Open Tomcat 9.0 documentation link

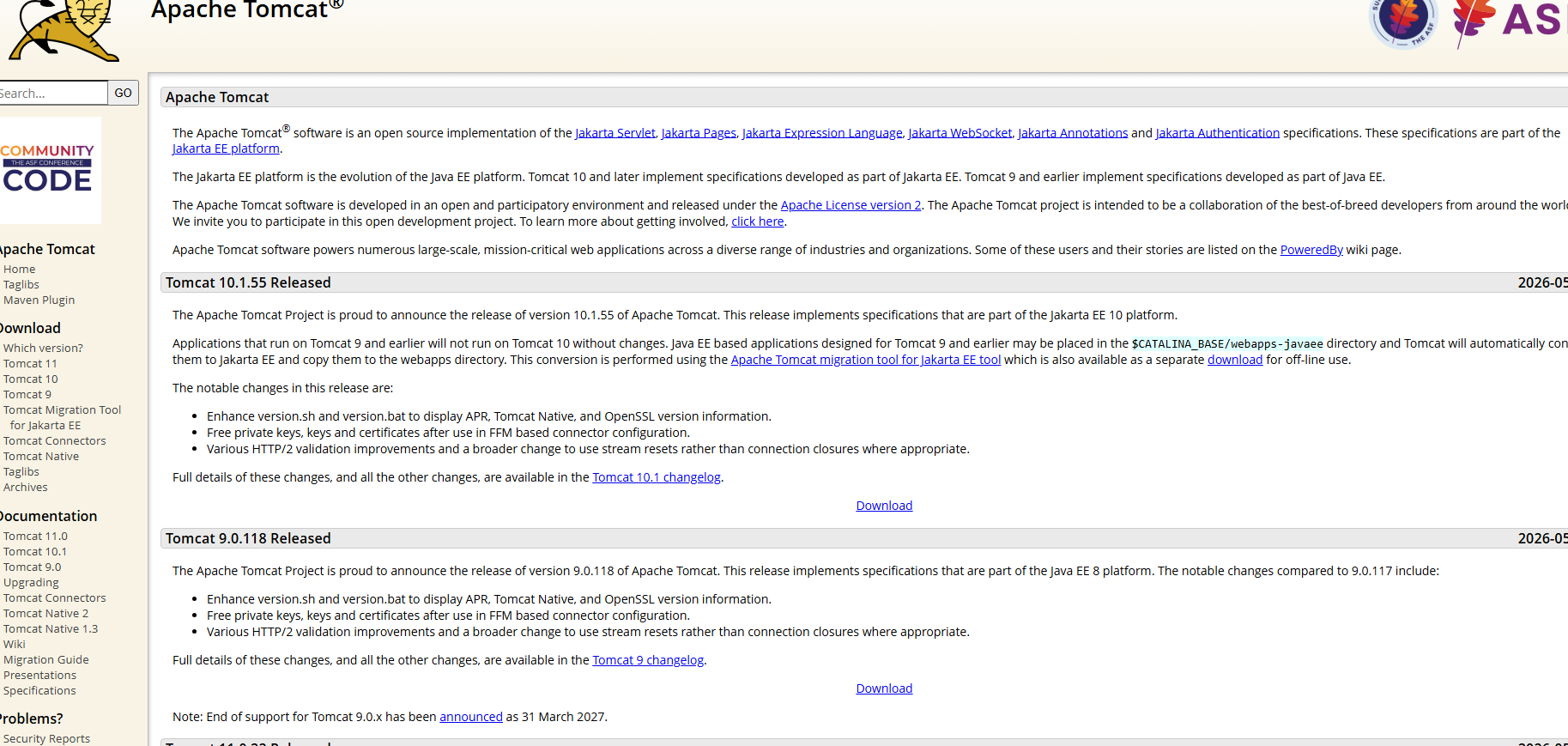[33, 567]
